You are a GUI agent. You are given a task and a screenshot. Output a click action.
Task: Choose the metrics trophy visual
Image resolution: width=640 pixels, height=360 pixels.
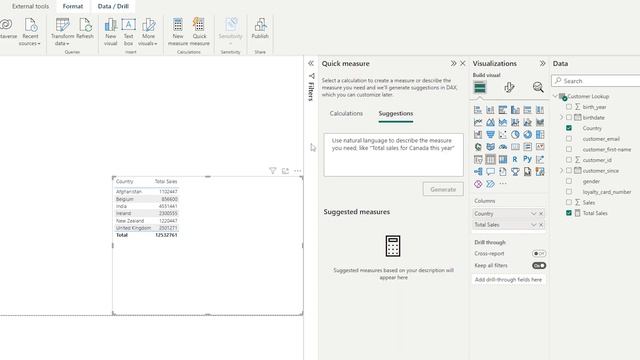515,171
